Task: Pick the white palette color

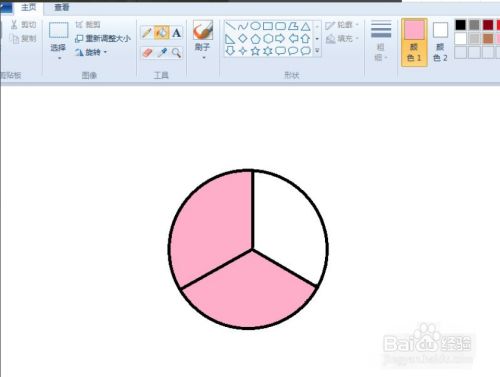Action: 460,38
